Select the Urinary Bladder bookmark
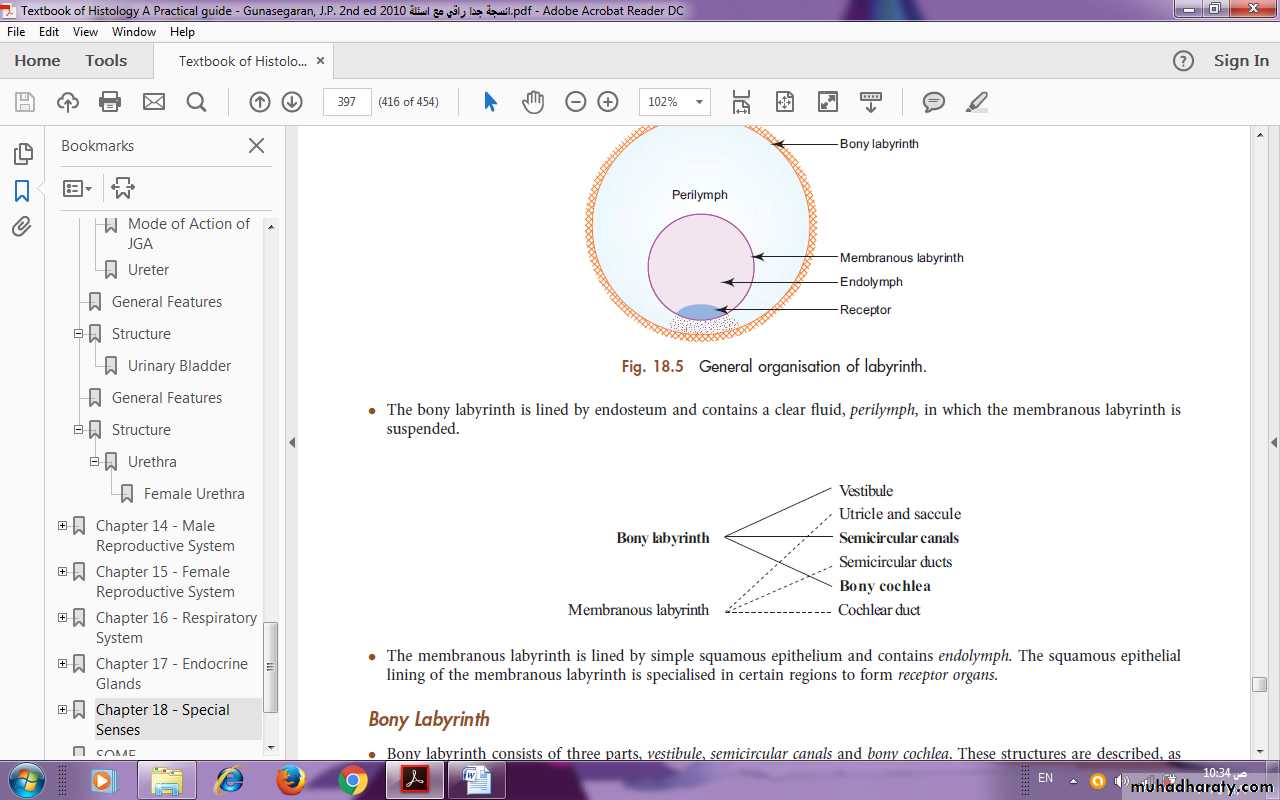This screenshot has width=1280, height=800. tap(179, 366)
